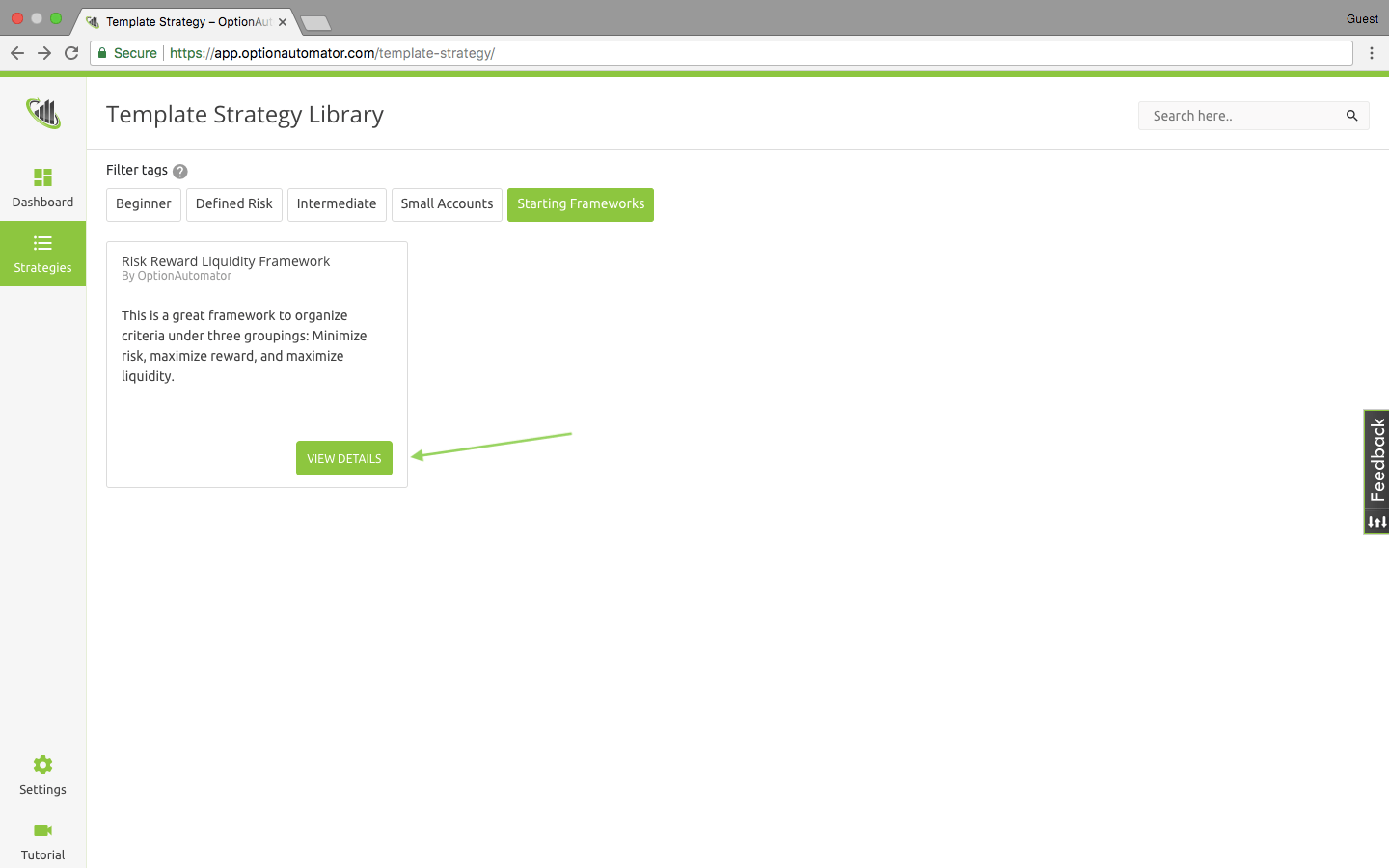Expand the Feedback side panel
The image size is (1389, 868).
pos(1376,461)
